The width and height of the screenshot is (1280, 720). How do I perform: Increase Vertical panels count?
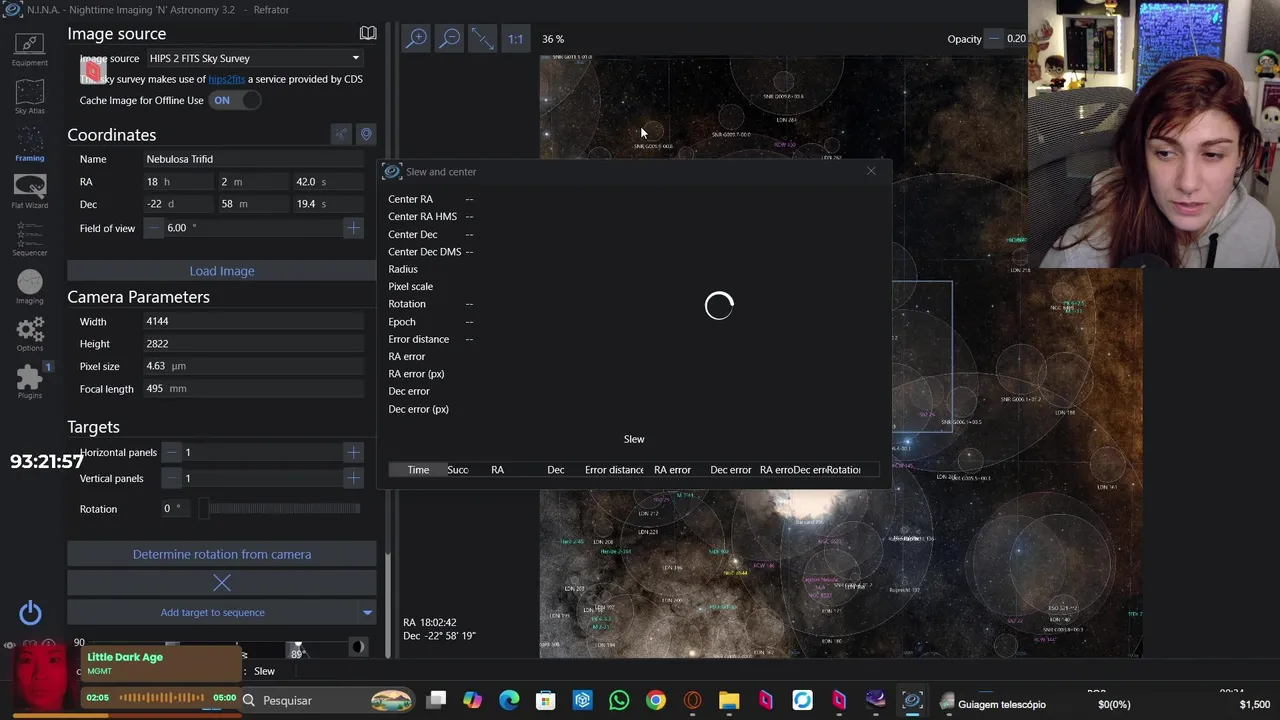click(353, 478)
